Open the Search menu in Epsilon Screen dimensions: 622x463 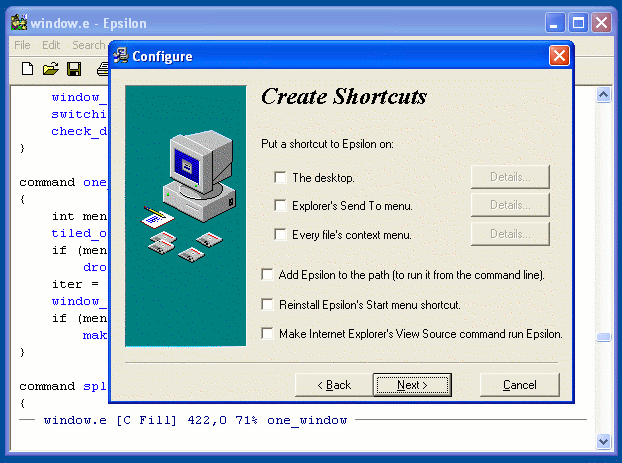[89, 45]
